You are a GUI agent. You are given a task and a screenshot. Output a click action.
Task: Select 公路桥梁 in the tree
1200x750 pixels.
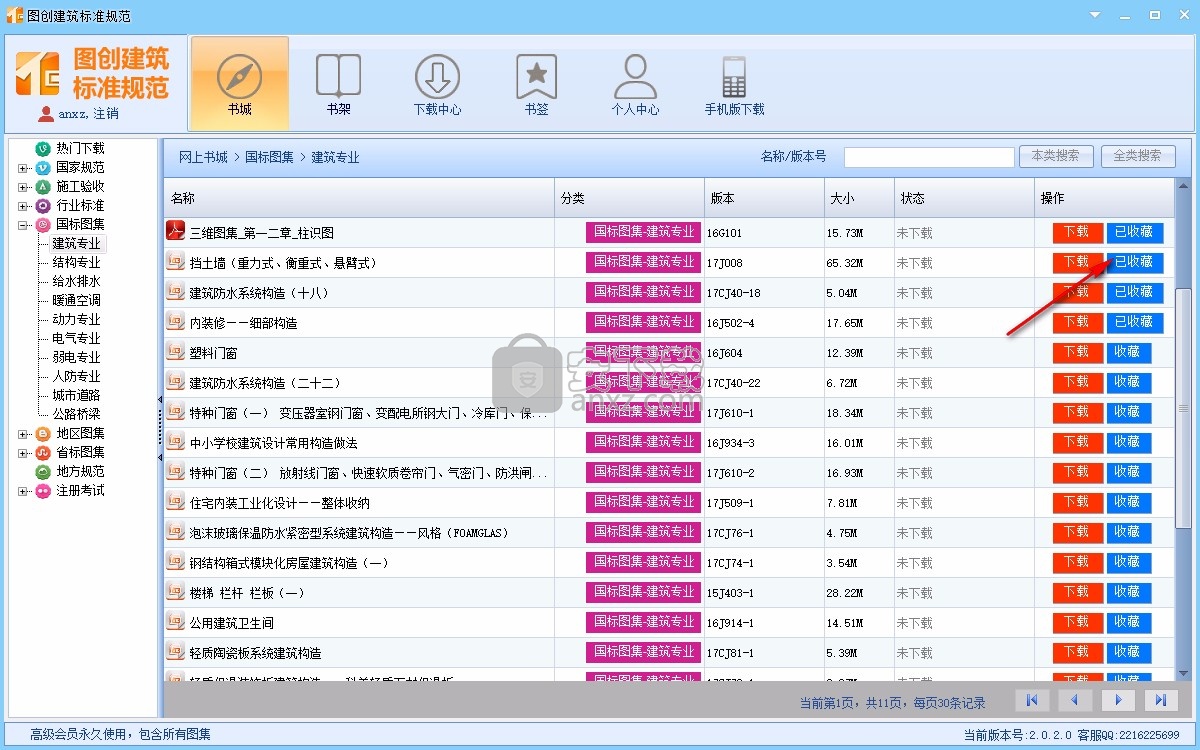tap(76, 414)
